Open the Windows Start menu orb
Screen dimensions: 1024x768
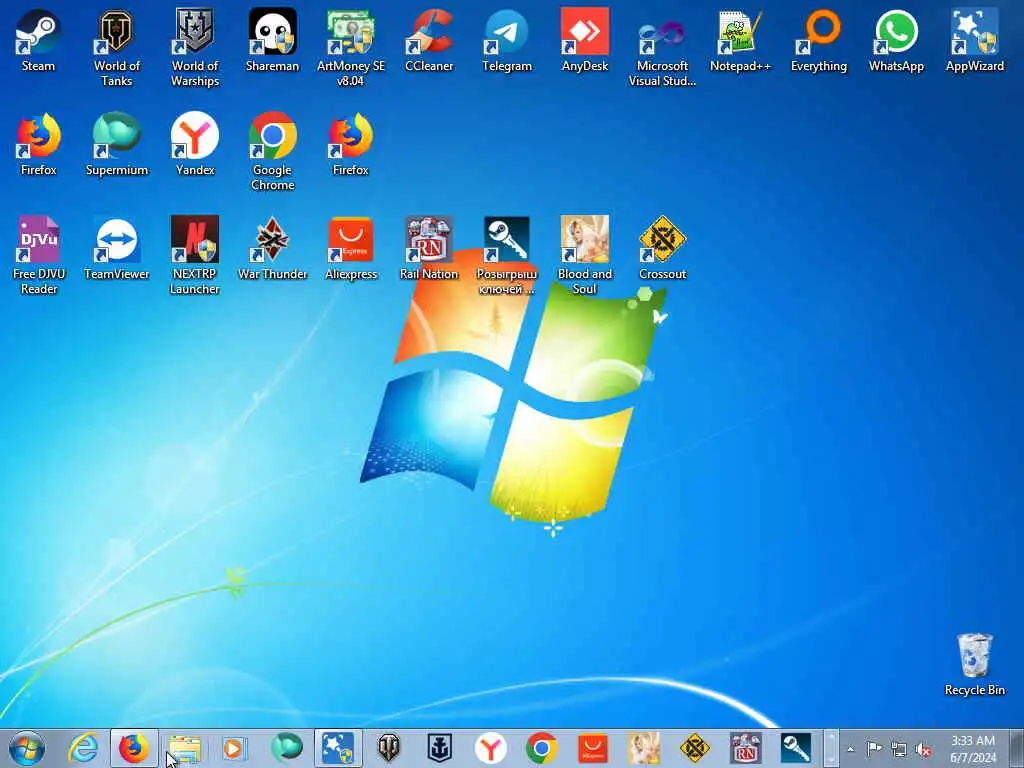point(27,748)
